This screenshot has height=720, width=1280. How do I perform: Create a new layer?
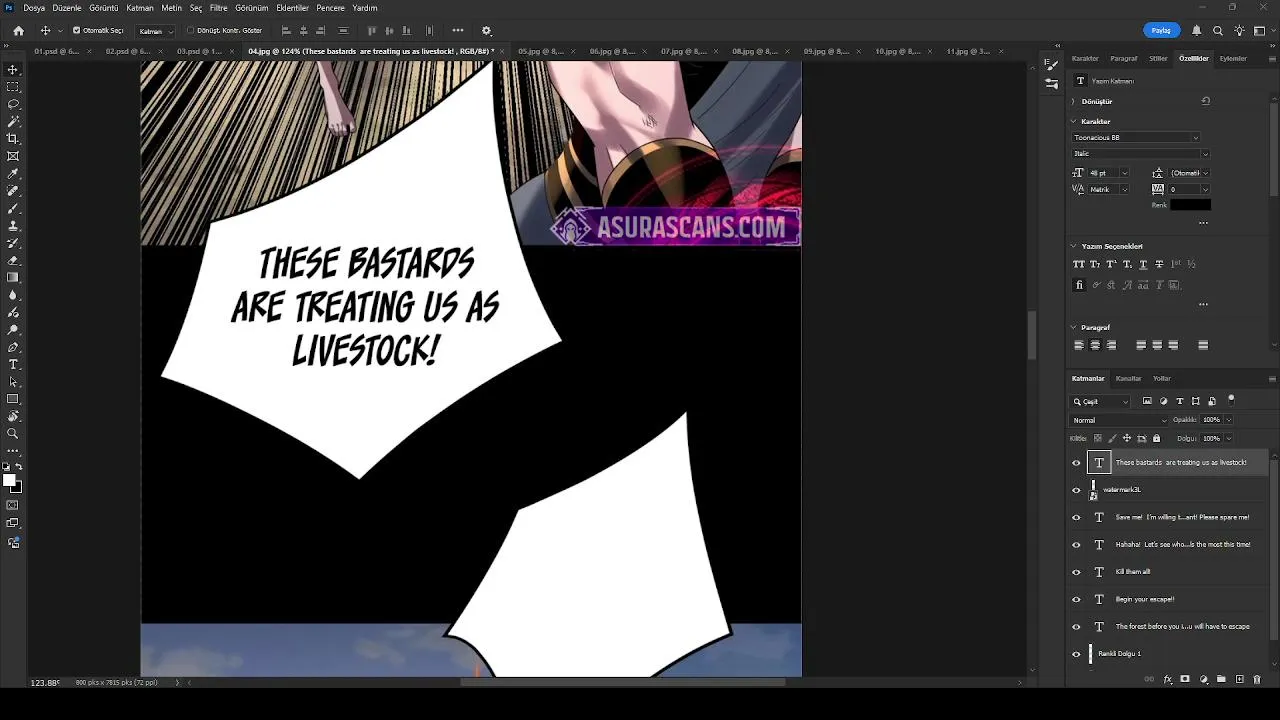pos(1240,680)
